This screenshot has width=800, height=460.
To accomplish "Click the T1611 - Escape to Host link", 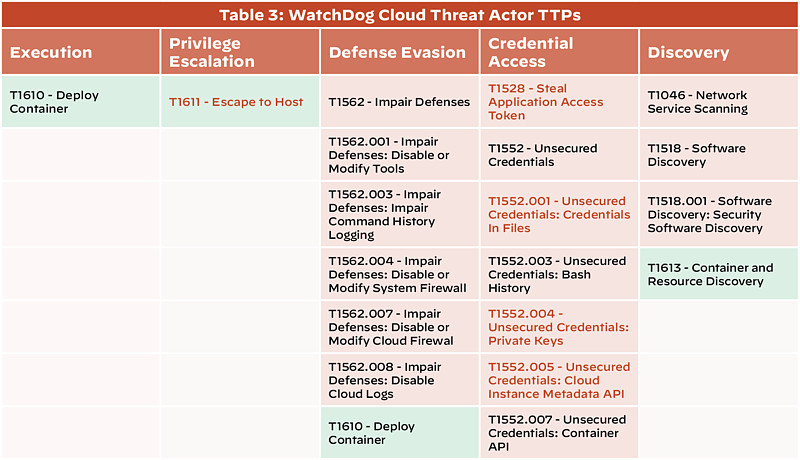I will pos(235,102).
